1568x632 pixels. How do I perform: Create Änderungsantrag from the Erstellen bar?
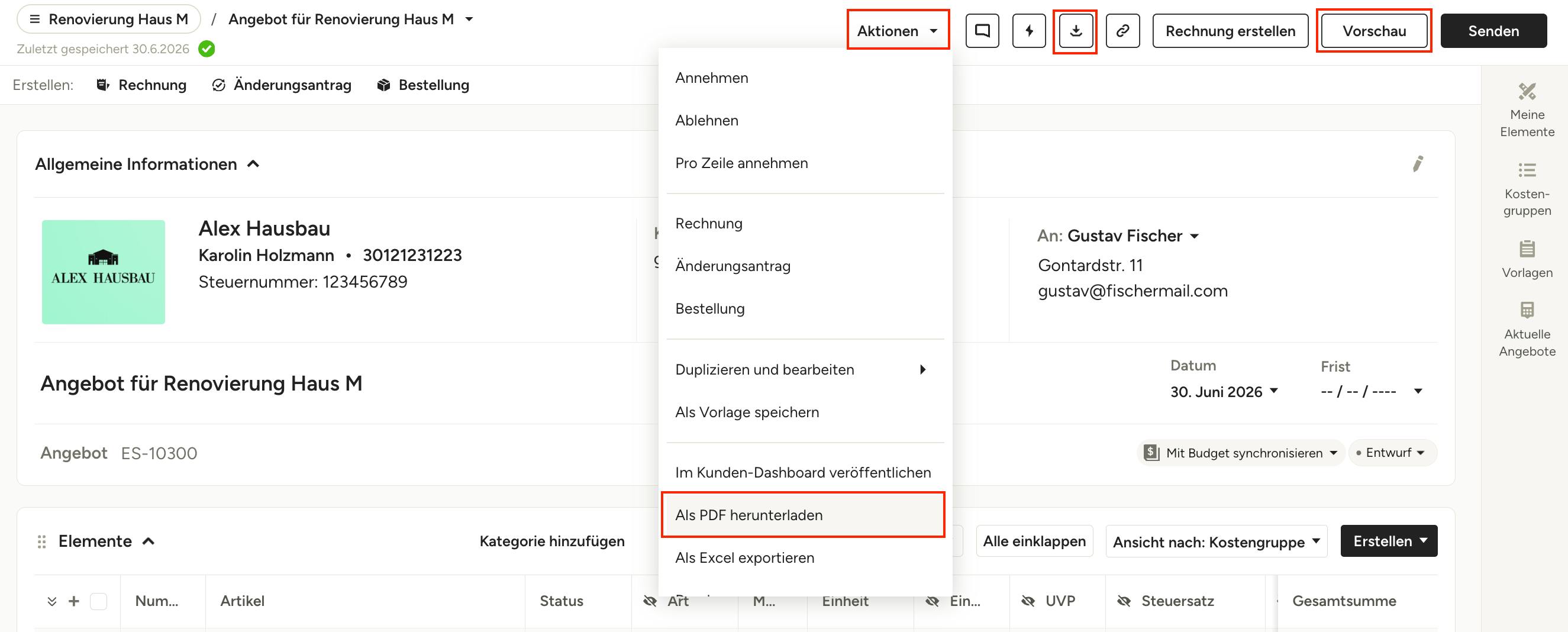282,85
